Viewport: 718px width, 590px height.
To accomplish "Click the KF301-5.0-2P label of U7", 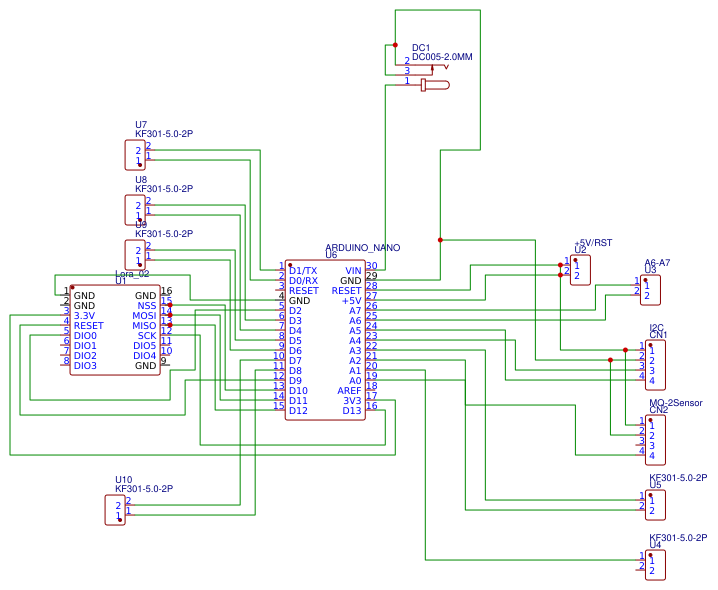I will [164, 134].
